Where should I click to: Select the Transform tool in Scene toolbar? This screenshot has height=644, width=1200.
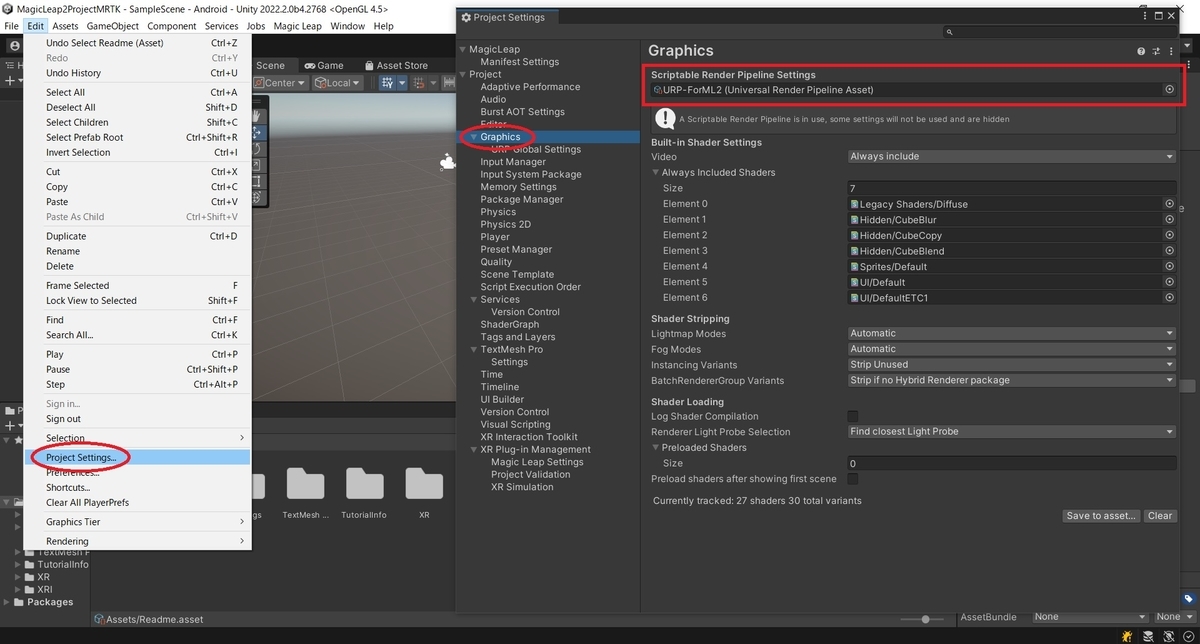[258, 197]
